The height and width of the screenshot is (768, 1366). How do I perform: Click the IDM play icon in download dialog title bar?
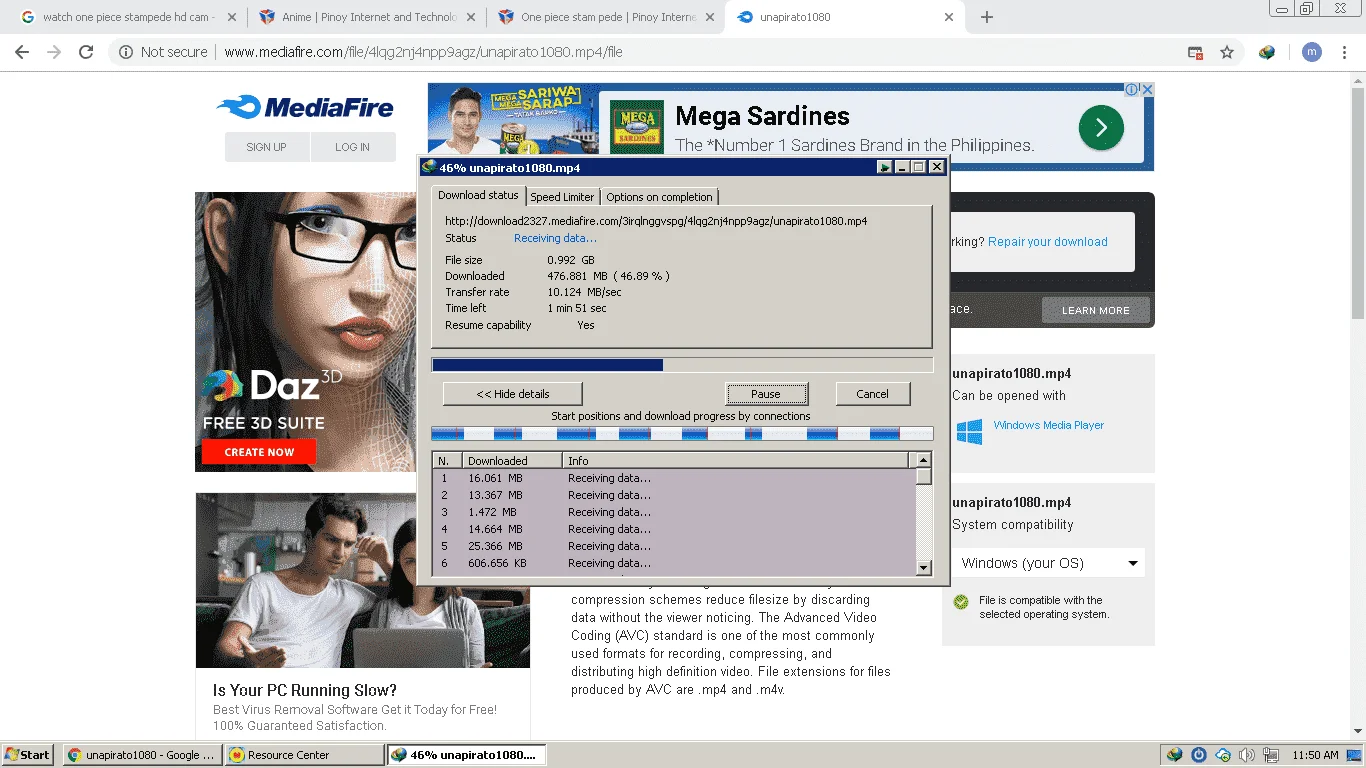tap(885, 167)
